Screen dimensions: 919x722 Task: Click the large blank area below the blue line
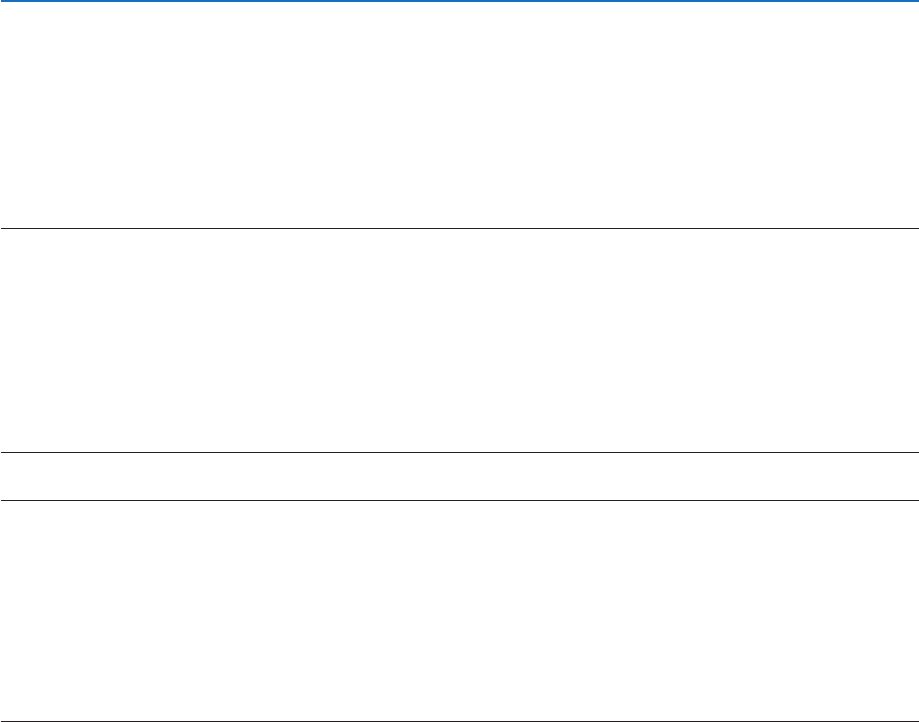tap(459, 115)
